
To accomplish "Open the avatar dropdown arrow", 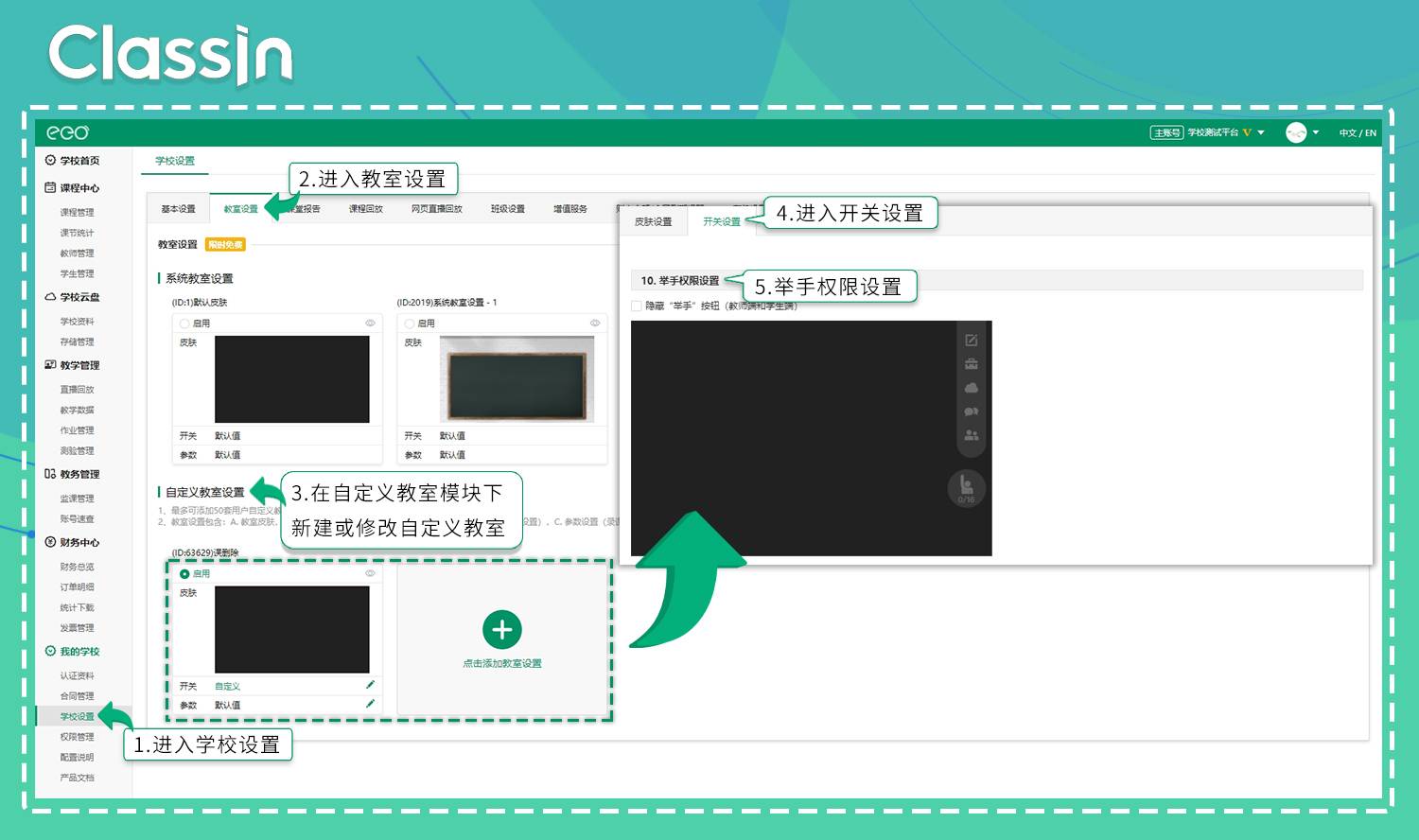I will point(1316,132).
